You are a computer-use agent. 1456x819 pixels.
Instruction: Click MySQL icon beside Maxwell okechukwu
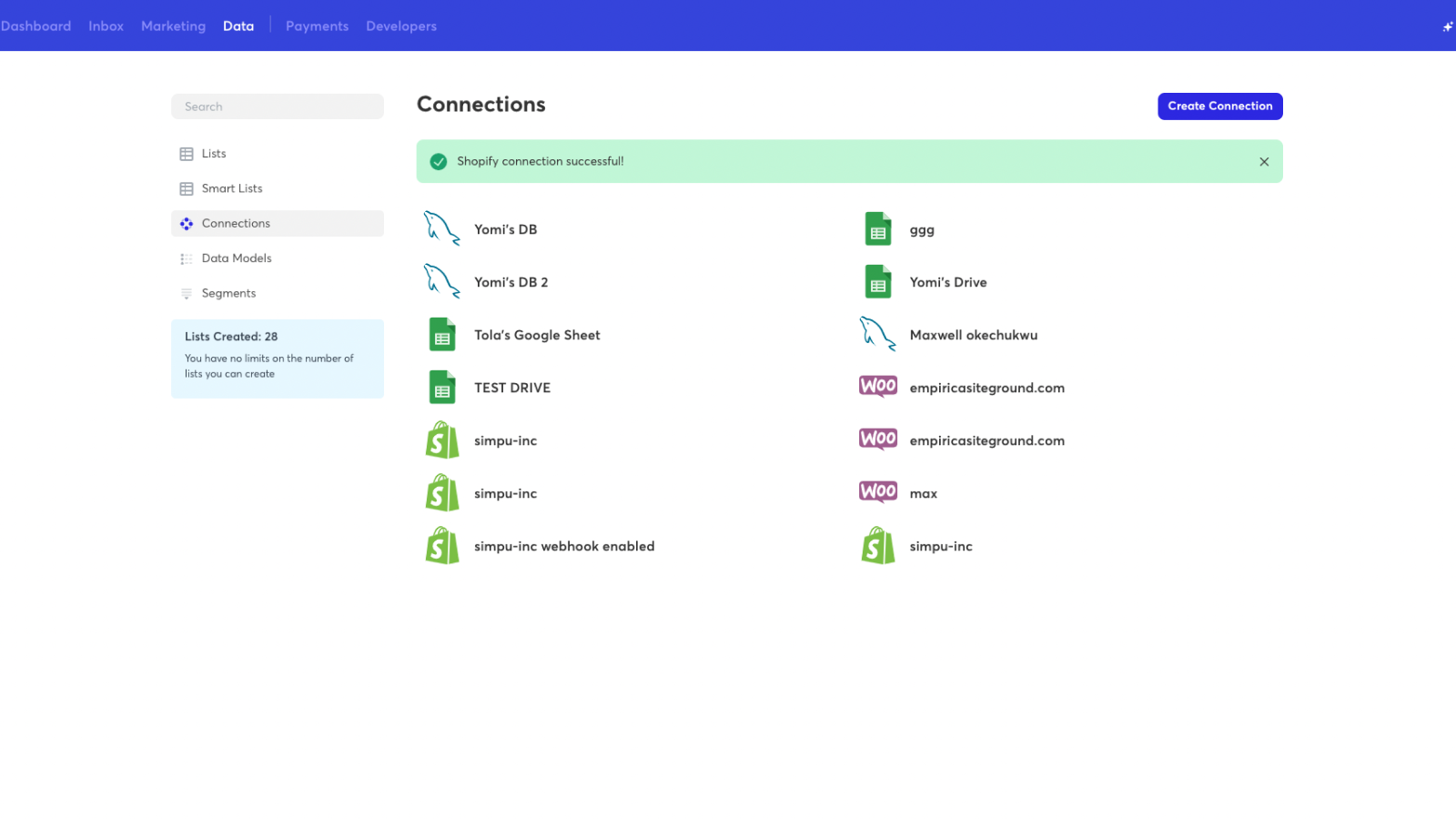tap(877, 334)
